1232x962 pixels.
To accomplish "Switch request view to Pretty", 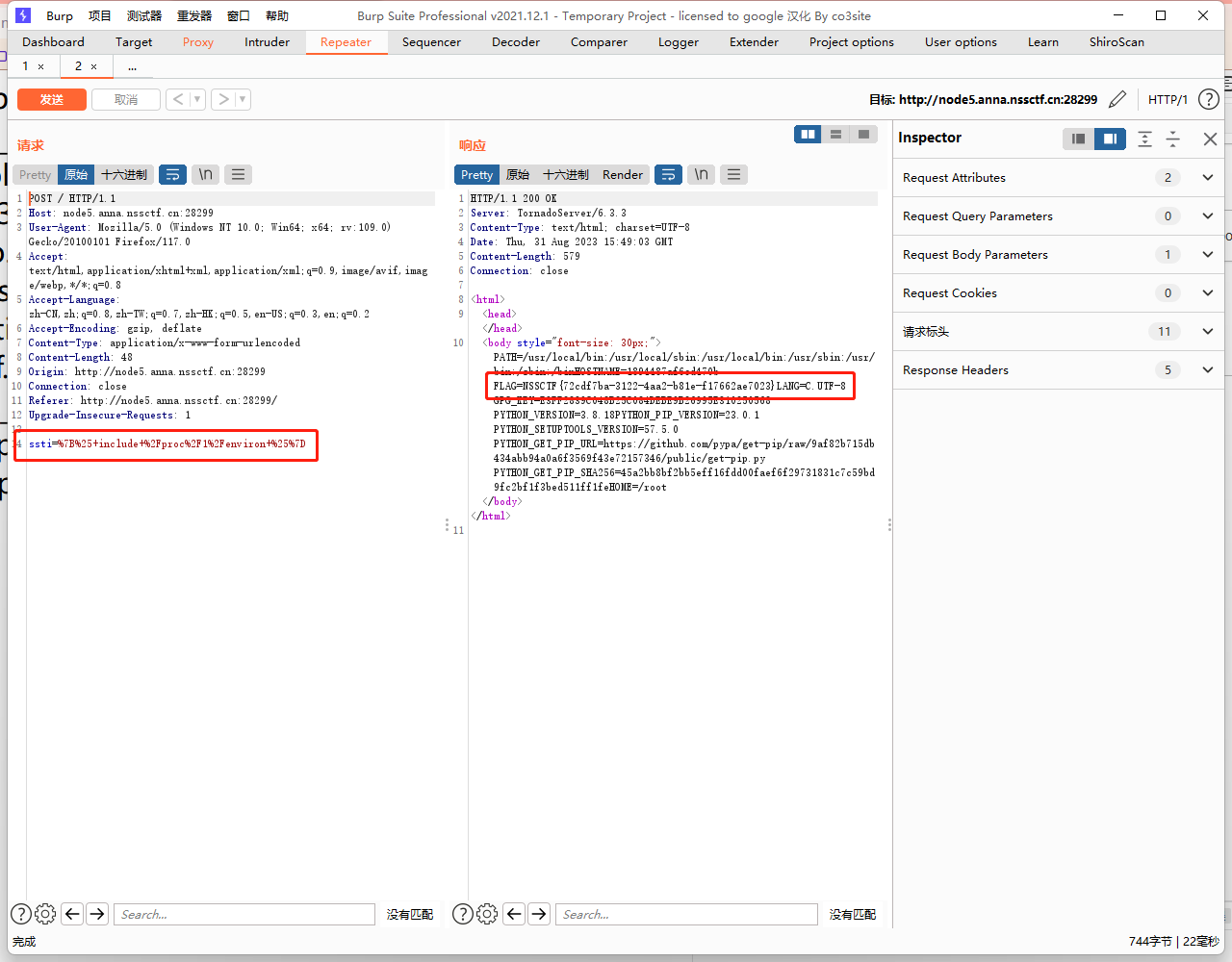I will 35,174.
